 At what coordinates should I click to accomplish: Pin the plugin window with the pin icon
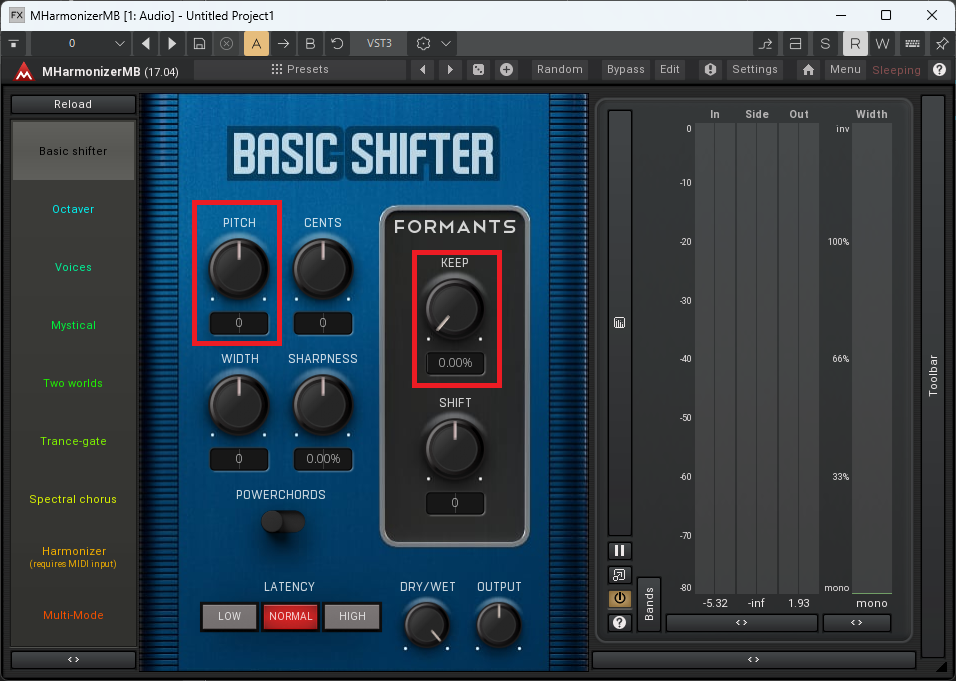pyautogui.click(x=941, y=43)
